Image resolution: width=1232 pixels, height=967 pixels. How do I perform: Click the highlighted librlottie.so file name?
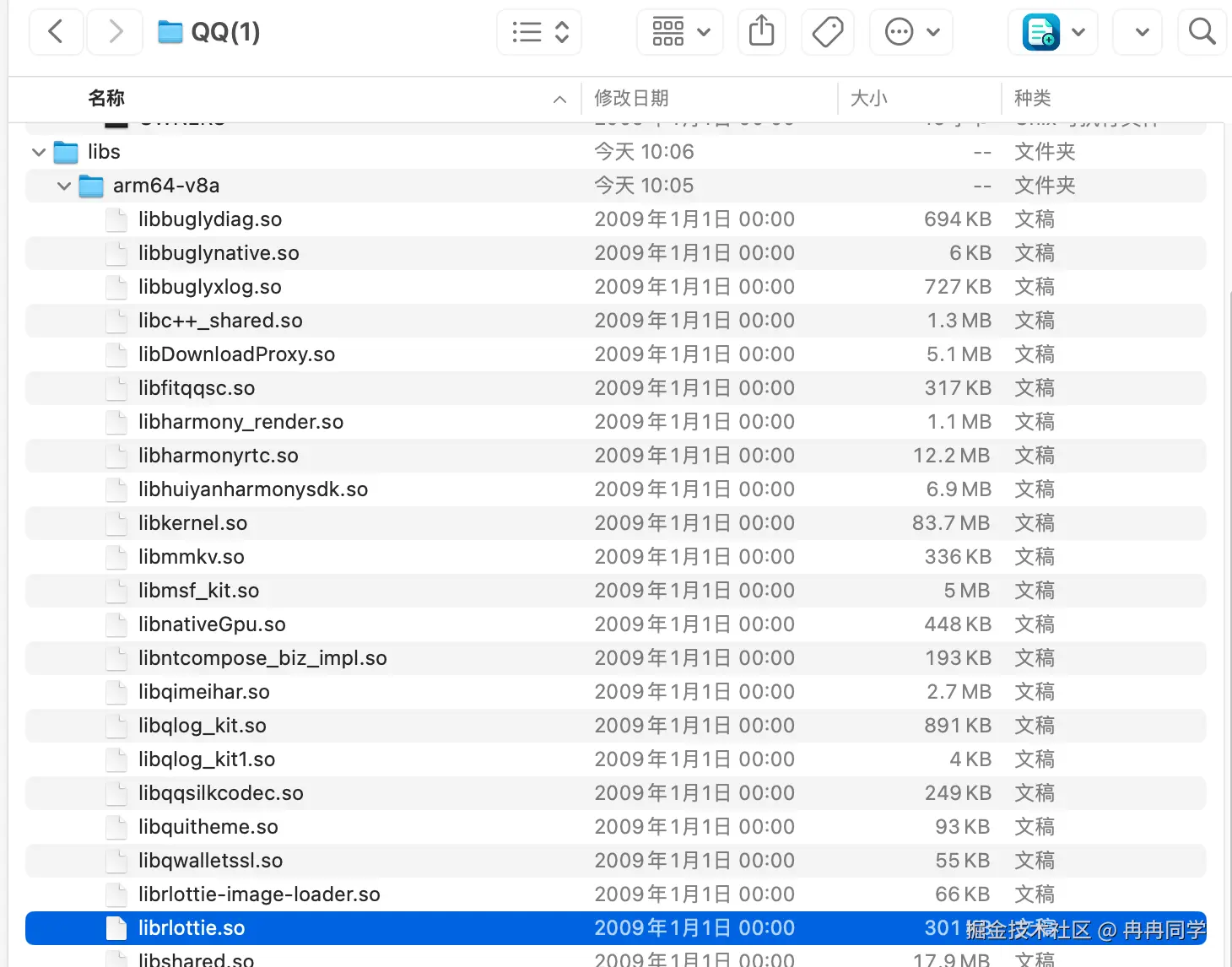click(x=192, y=928)
